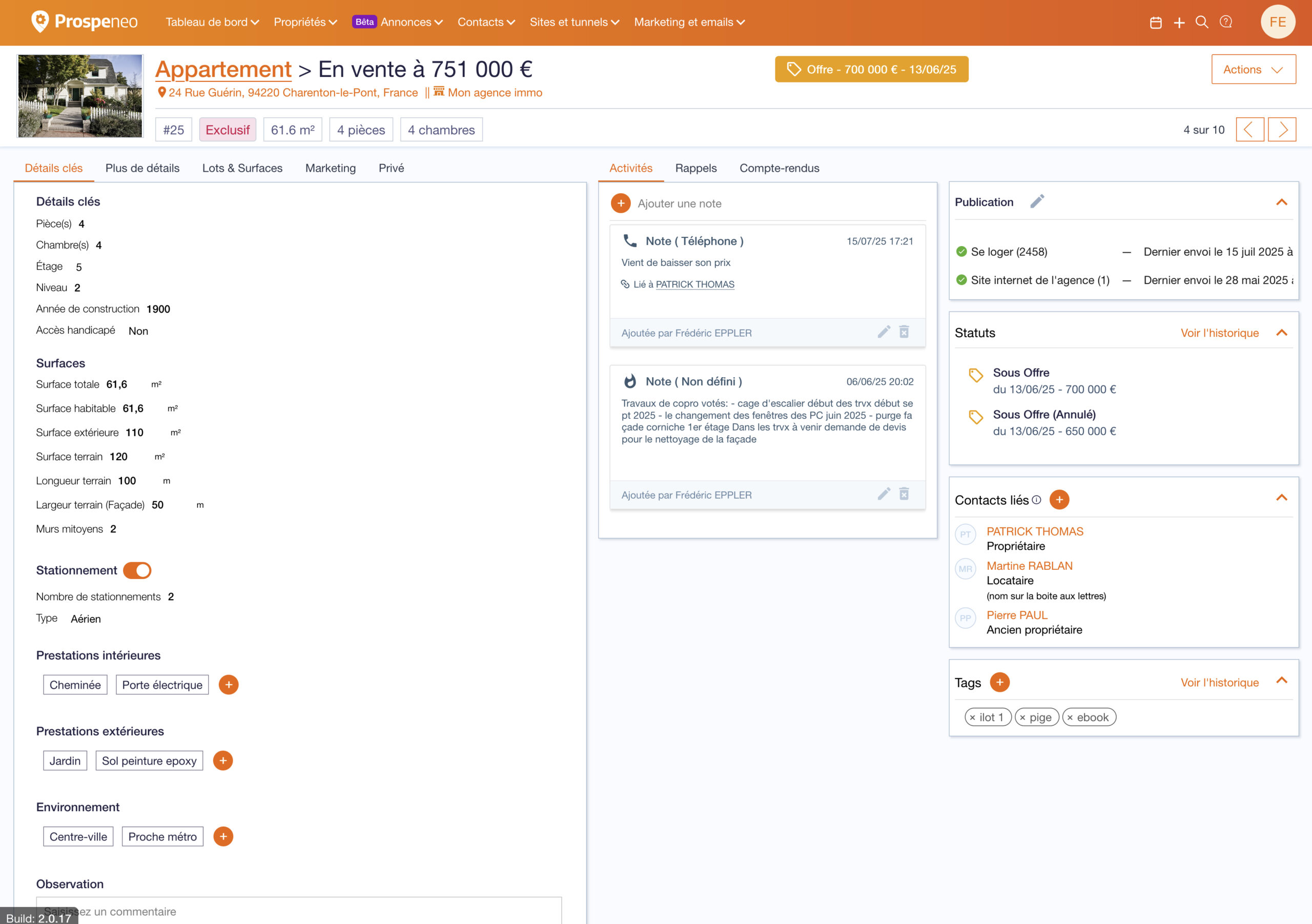Click the MR contact avatar circle
The image size is (1312, 924).
pyautogui.click(x=965, y=568)
